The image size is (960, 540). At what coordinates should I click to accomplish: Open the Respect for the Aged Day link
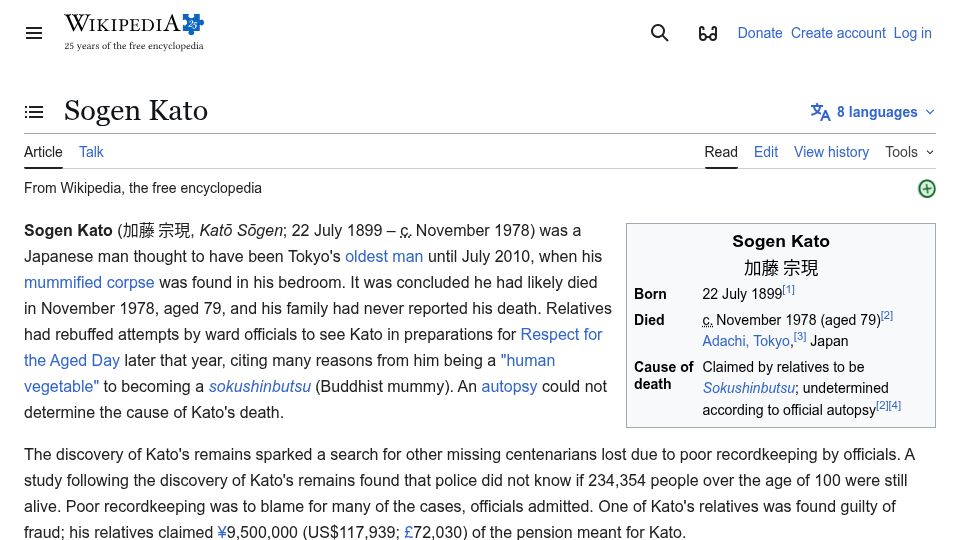561,334
